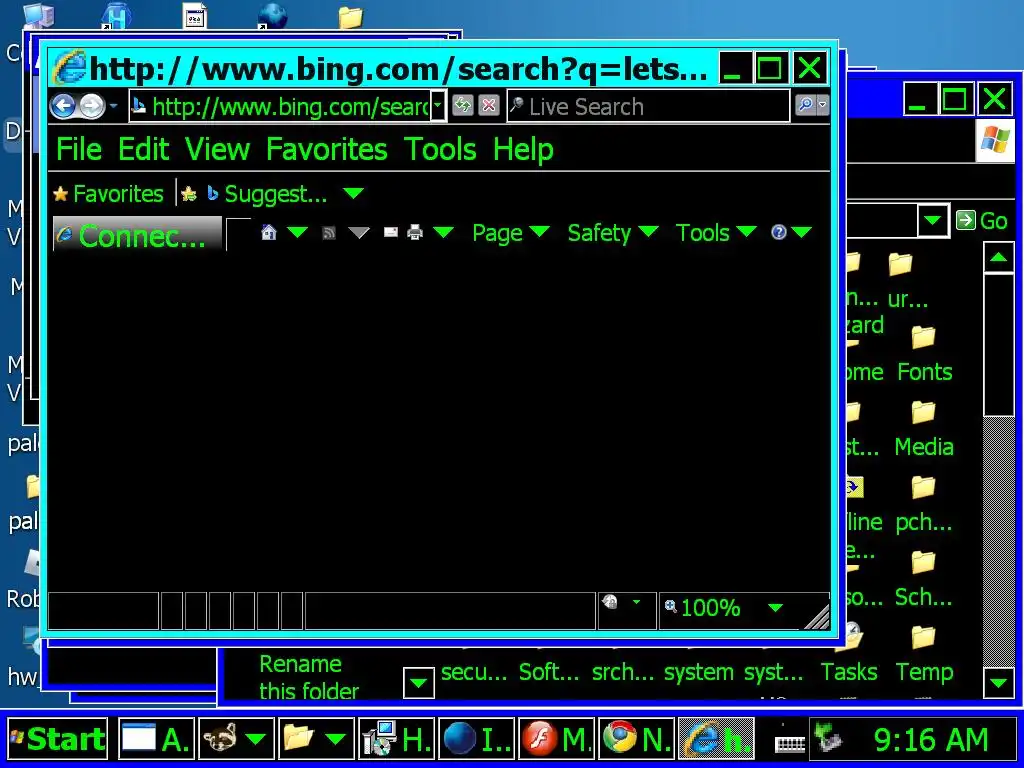1024x768 pixels.
Task: Click the keyboard icon in system tray
Action: (x=789, y=742)
